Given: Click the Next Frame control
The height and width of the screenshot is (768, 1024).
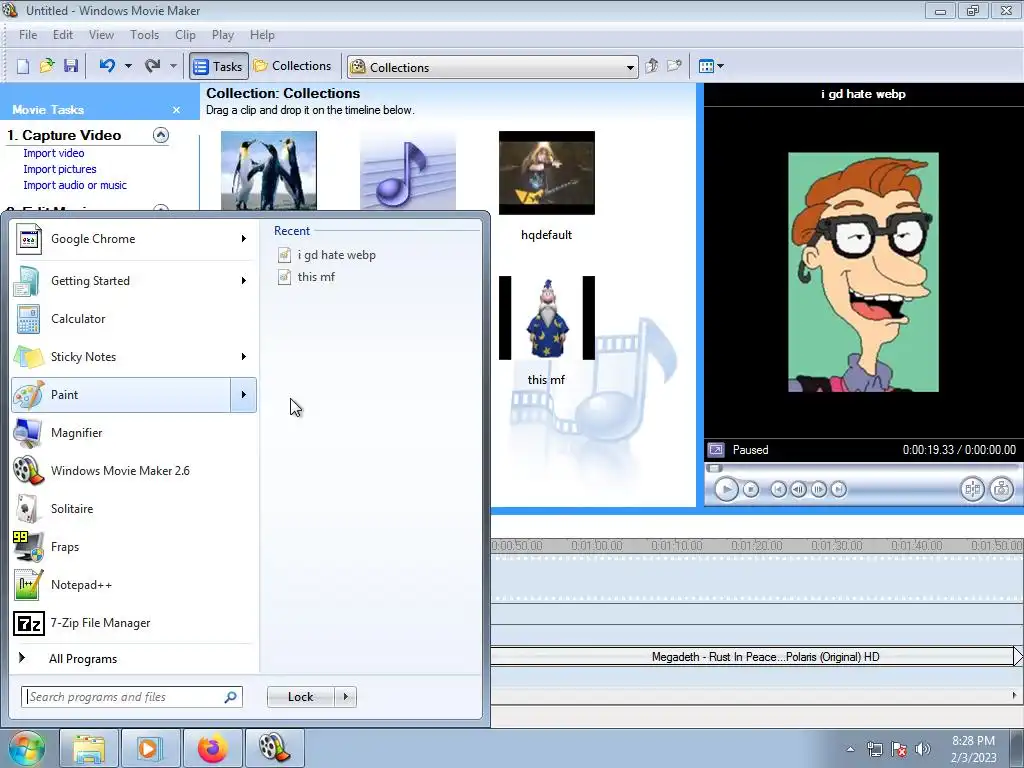Looking at the screenshot, I should point(818,489).
